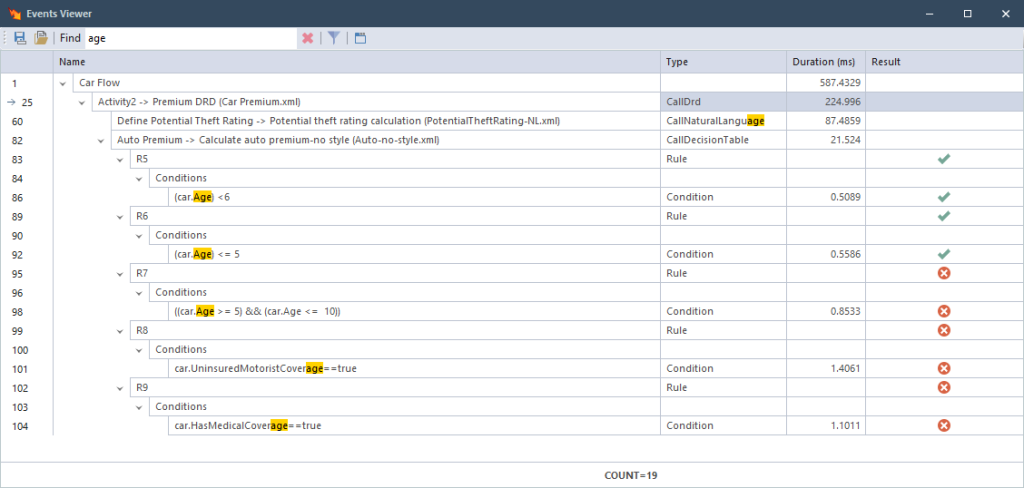
Task: Select the Car Flow row
Action: pos(511,83)
